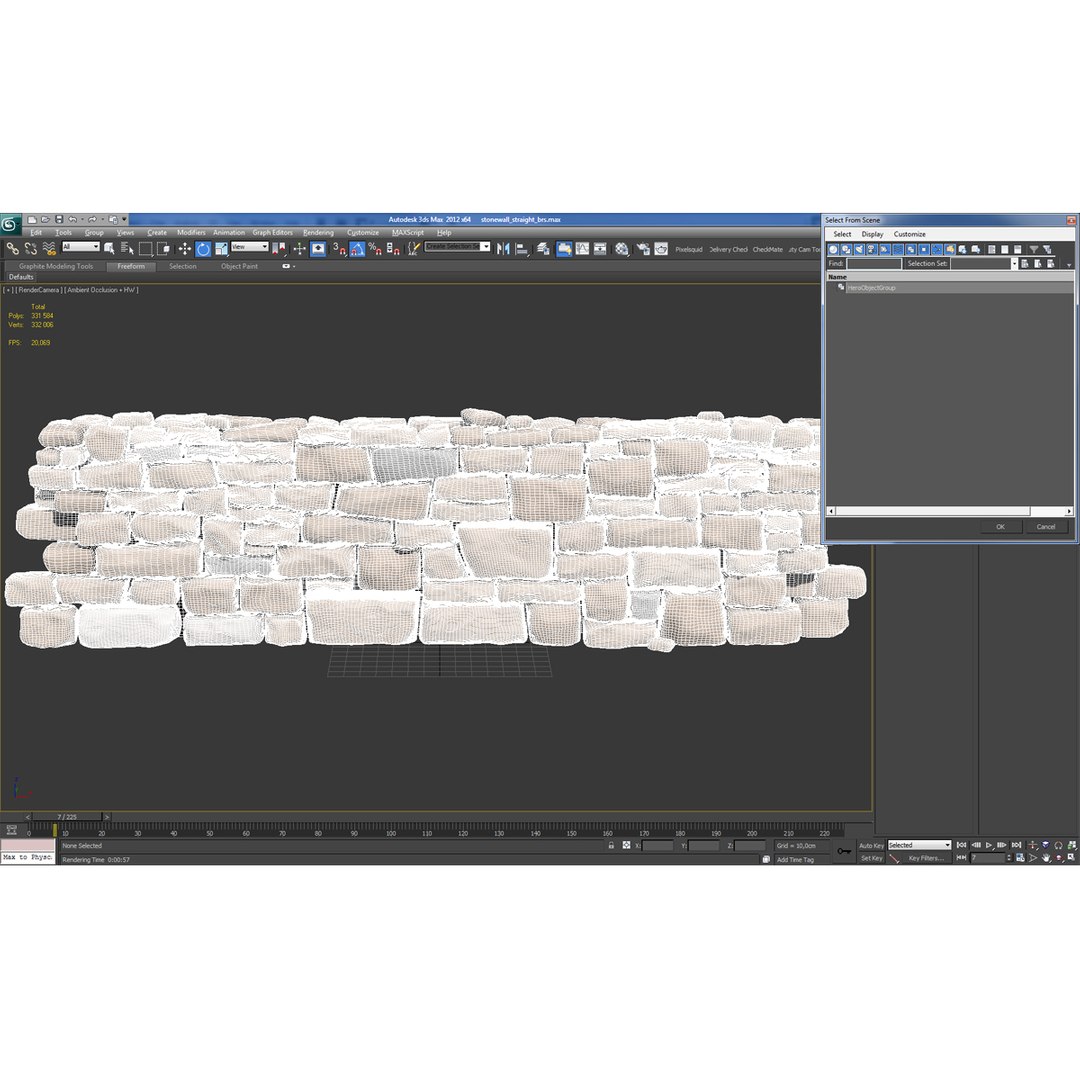This screenshot has width=1080, height=1080.
Task: Switch to Object Paint ribbon tab
Action: click(x=239, y=266)
